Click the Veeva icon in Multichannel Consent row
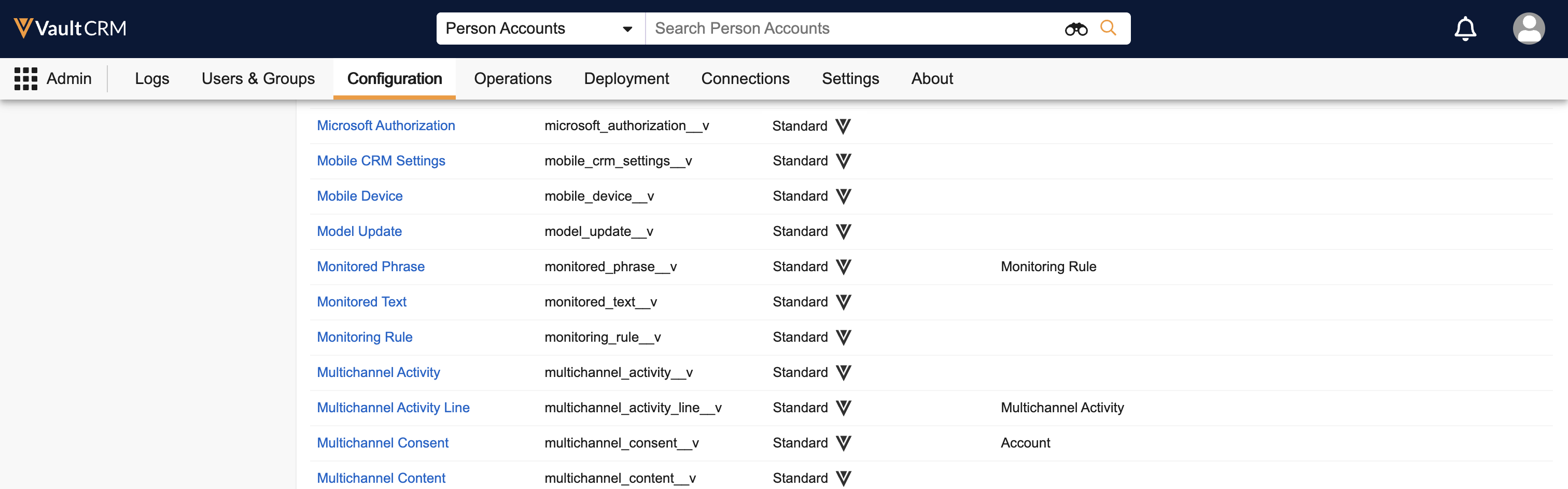 pos(843,443)
